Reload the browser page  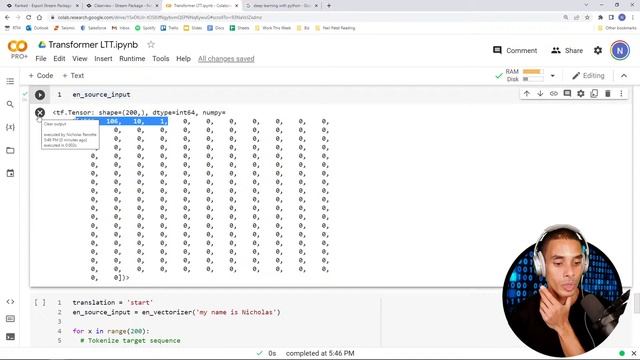pos(28,17)
